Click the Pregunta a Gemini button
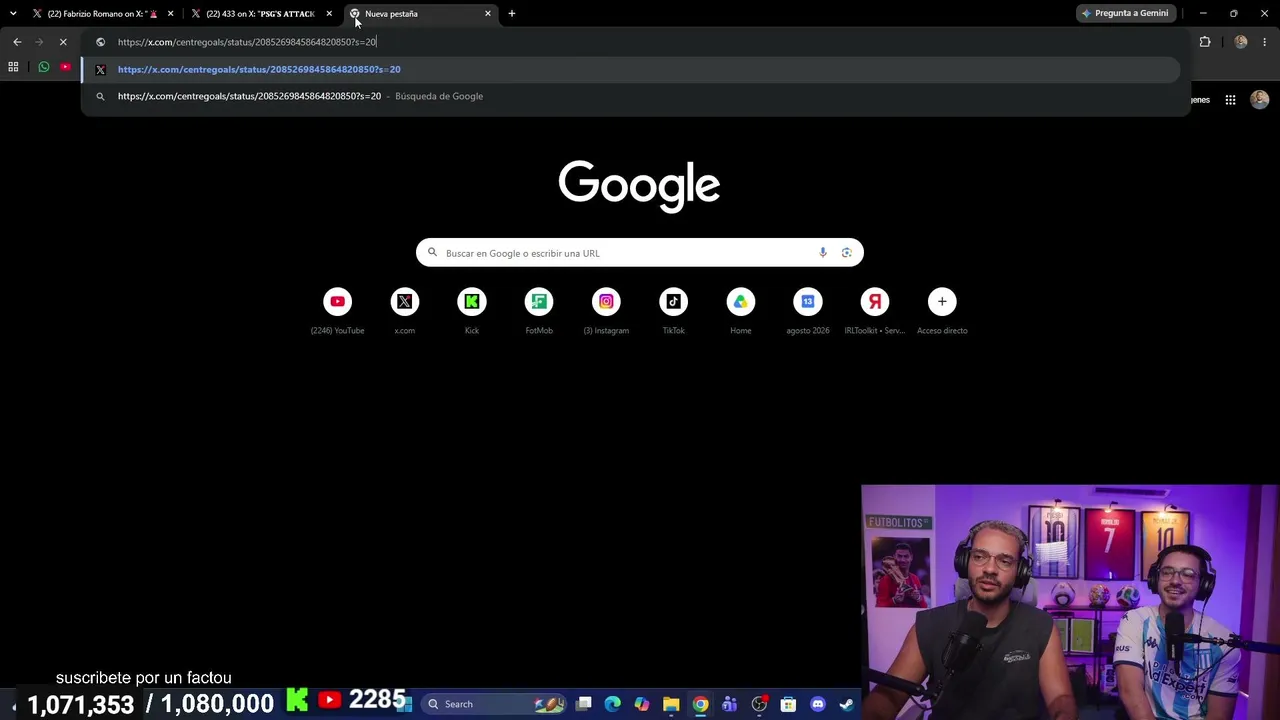 1126,13
